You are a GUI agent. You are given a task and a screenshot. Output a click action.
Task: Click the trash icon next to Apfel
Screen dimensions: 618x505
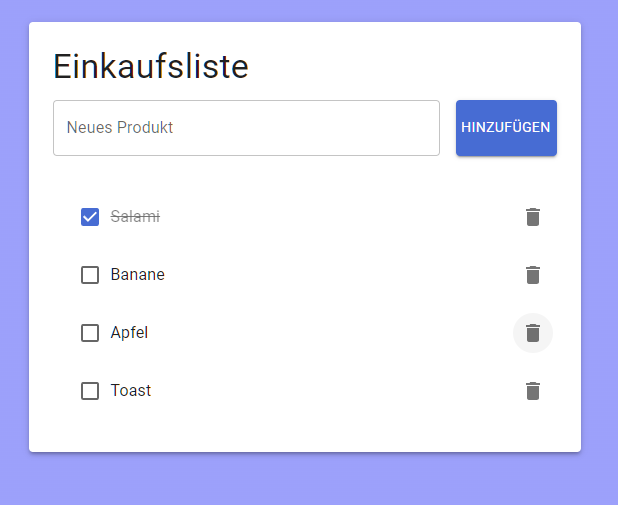pos(533,333)
